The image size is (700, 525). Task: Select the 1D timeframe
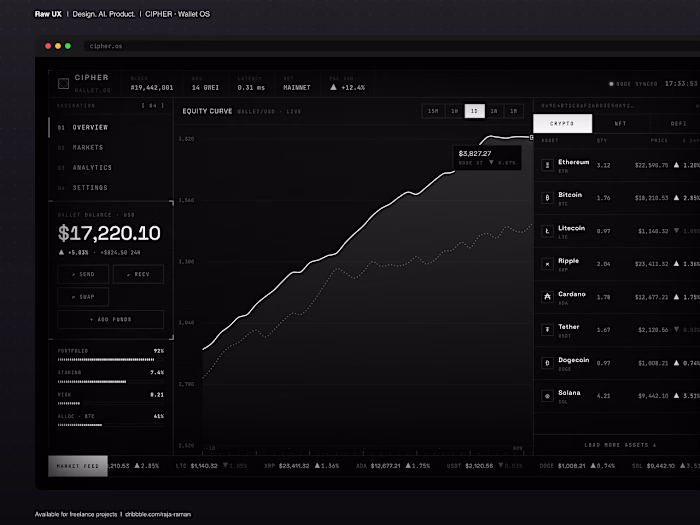pos(474,111)
